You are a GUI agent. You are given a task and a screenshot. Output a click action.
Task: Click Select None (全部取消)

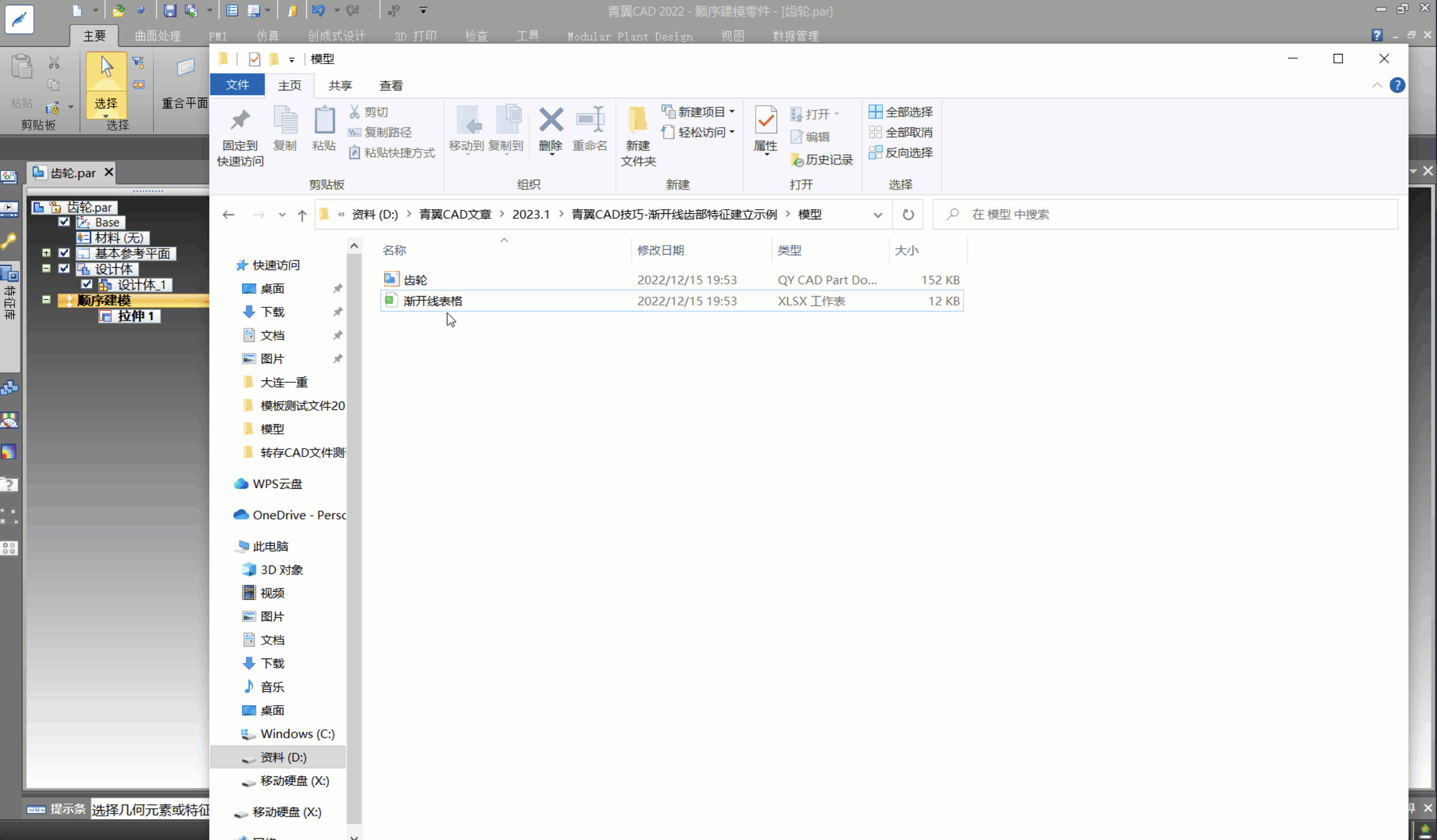click(x=901, y=132)
